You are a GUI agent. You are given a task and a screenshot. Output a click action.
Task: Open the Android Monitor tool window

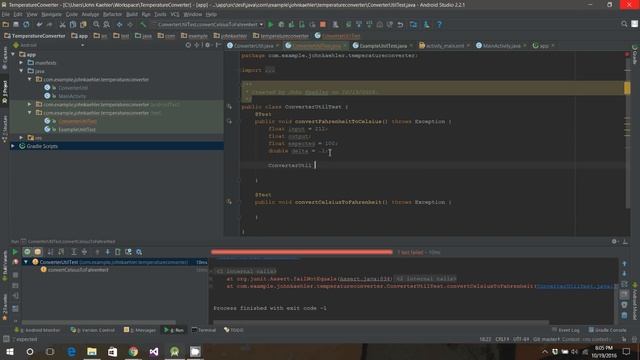pyautogui.click(x=38, y=330)
